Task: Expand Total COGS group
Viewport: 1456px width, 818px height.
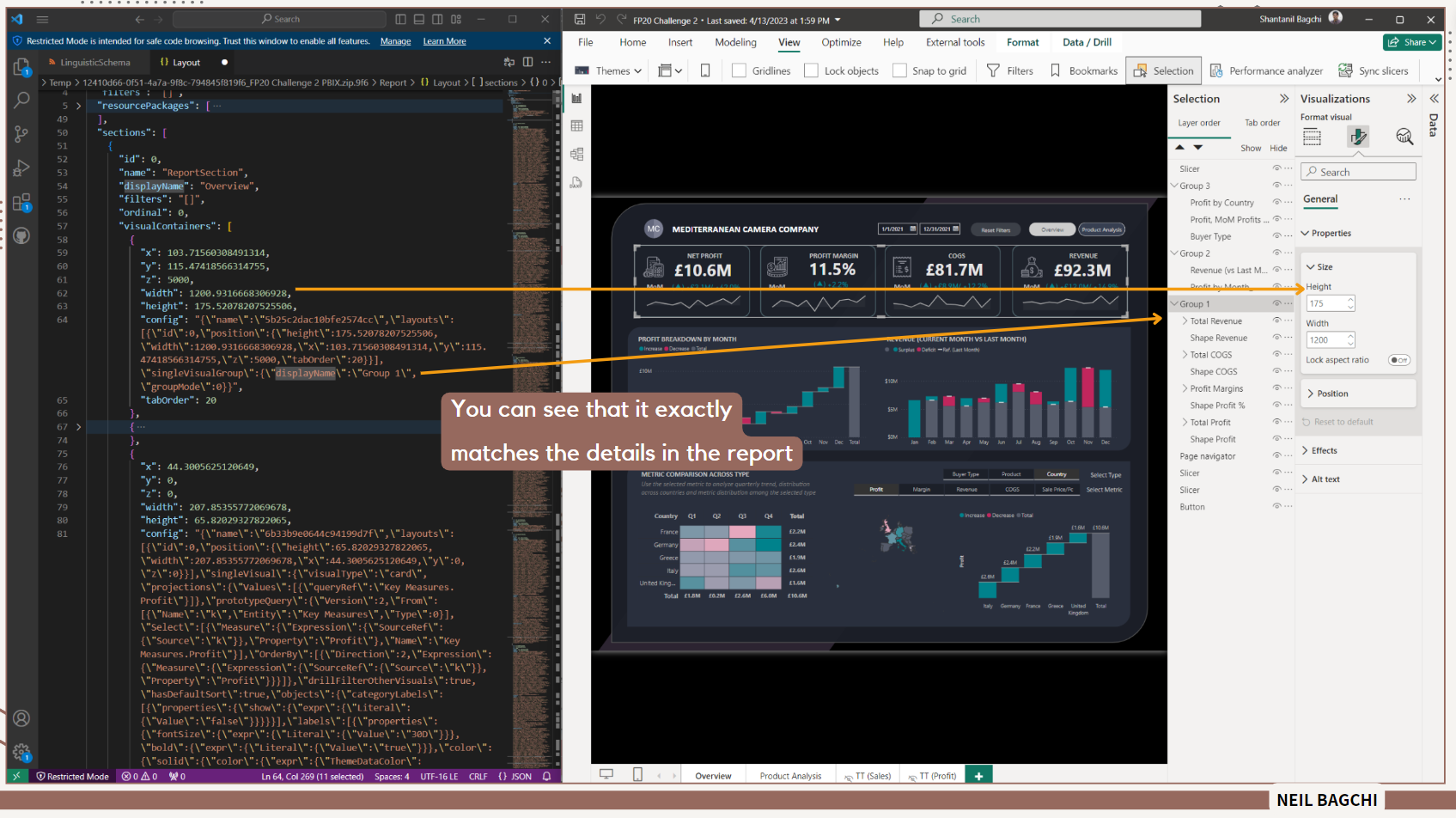Action: click(1185, 355)
